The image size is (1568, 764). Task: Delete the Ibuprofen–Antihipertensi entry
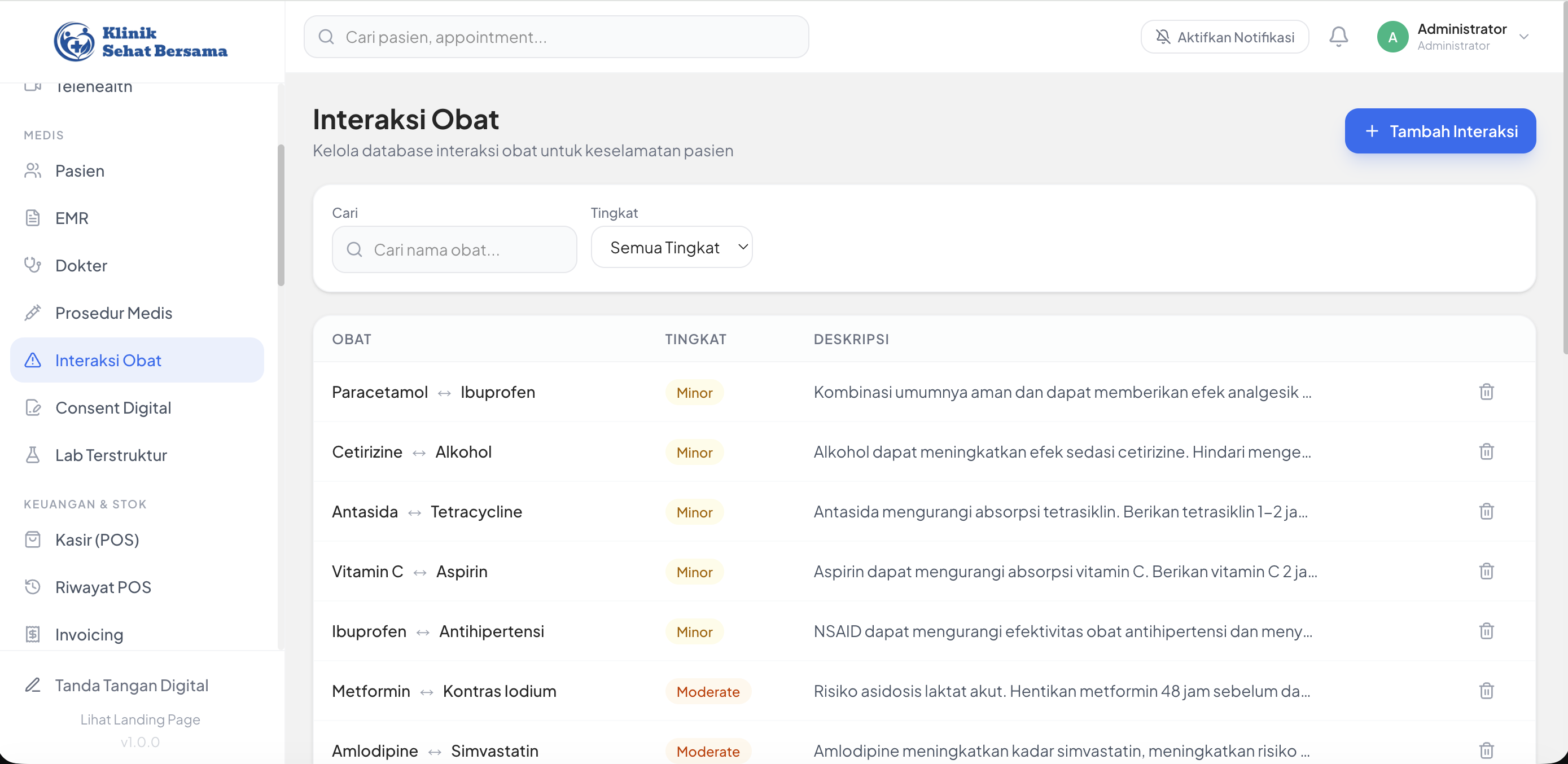point(1486,631)
